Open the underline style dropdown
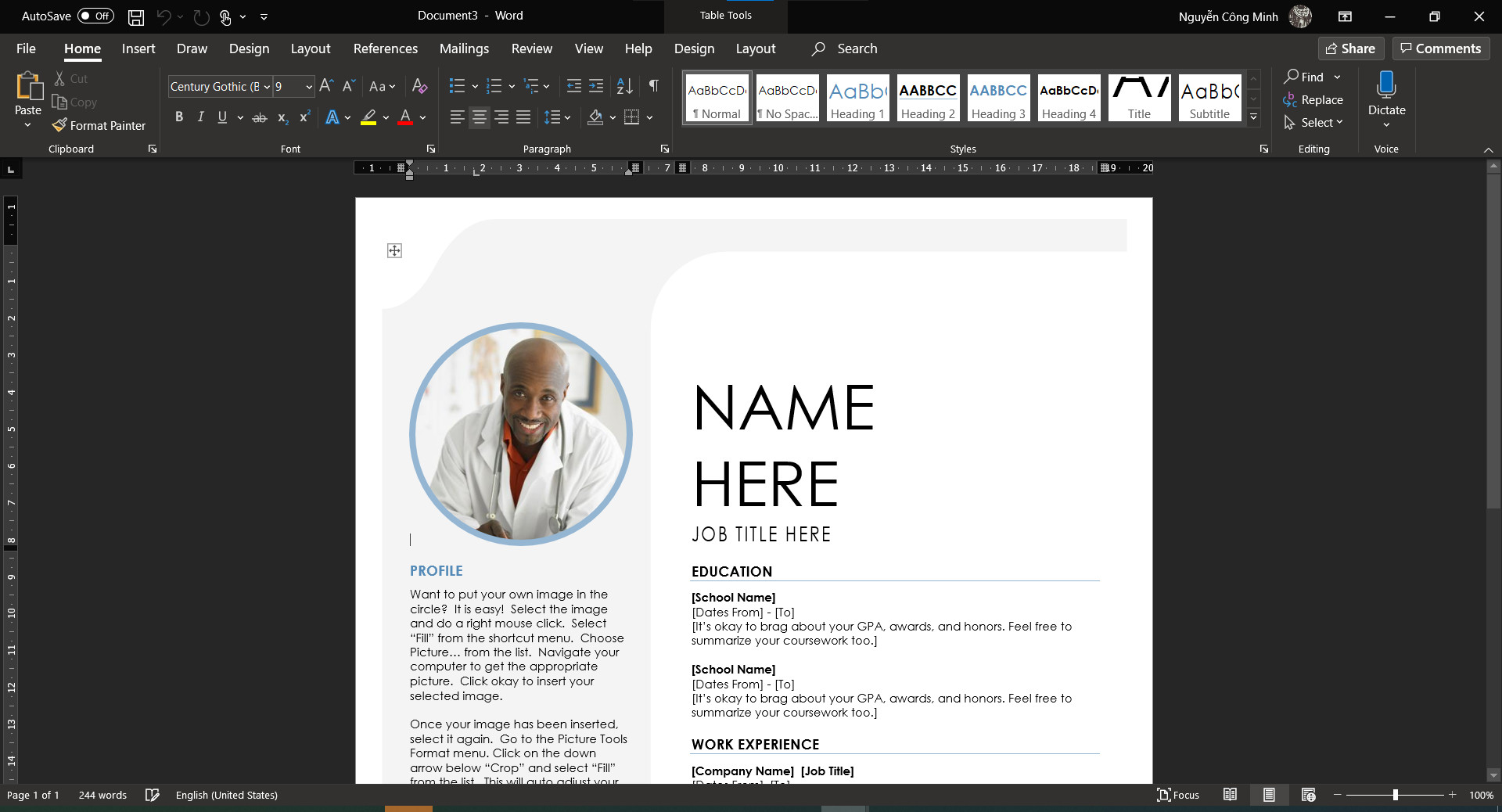This screenshot has height=812, width=1502. (x=239, y=117)
